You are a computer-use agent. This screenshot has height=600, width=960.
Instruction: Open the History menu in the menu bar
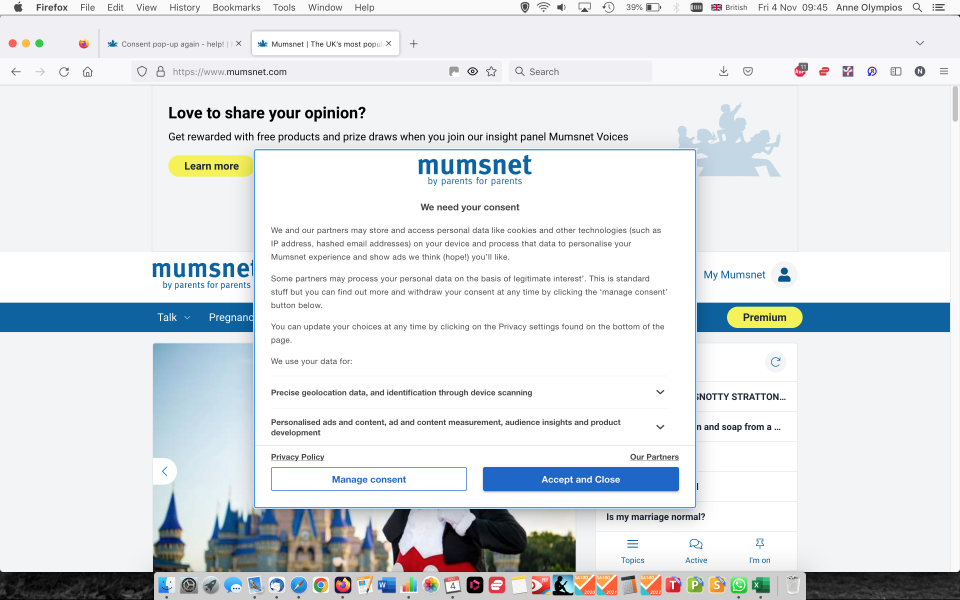(x=184, y=7)
